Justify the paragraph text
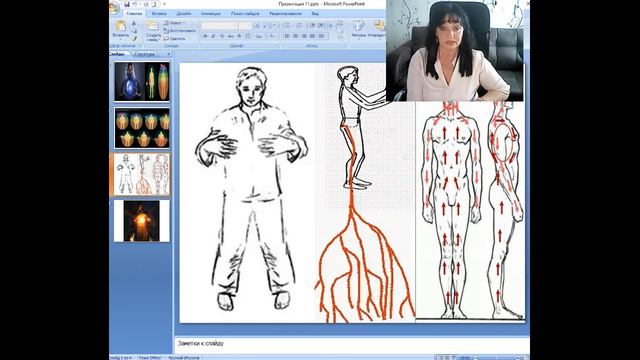Viewport: 640px width, 360px height. click(x=313, y=36)
